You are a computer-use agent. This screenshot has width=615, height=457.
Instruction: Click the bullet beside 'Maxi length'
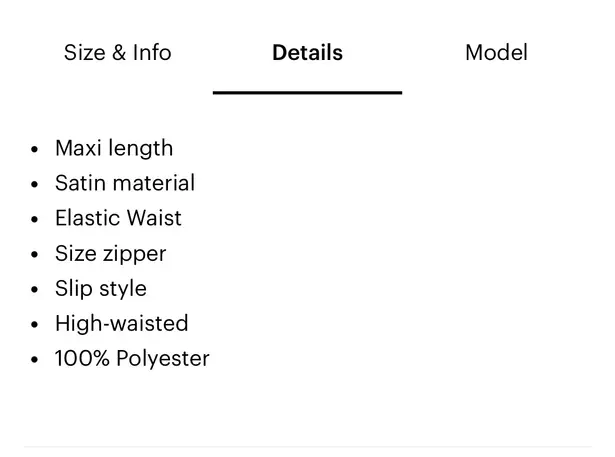click(x=35, y=150)
